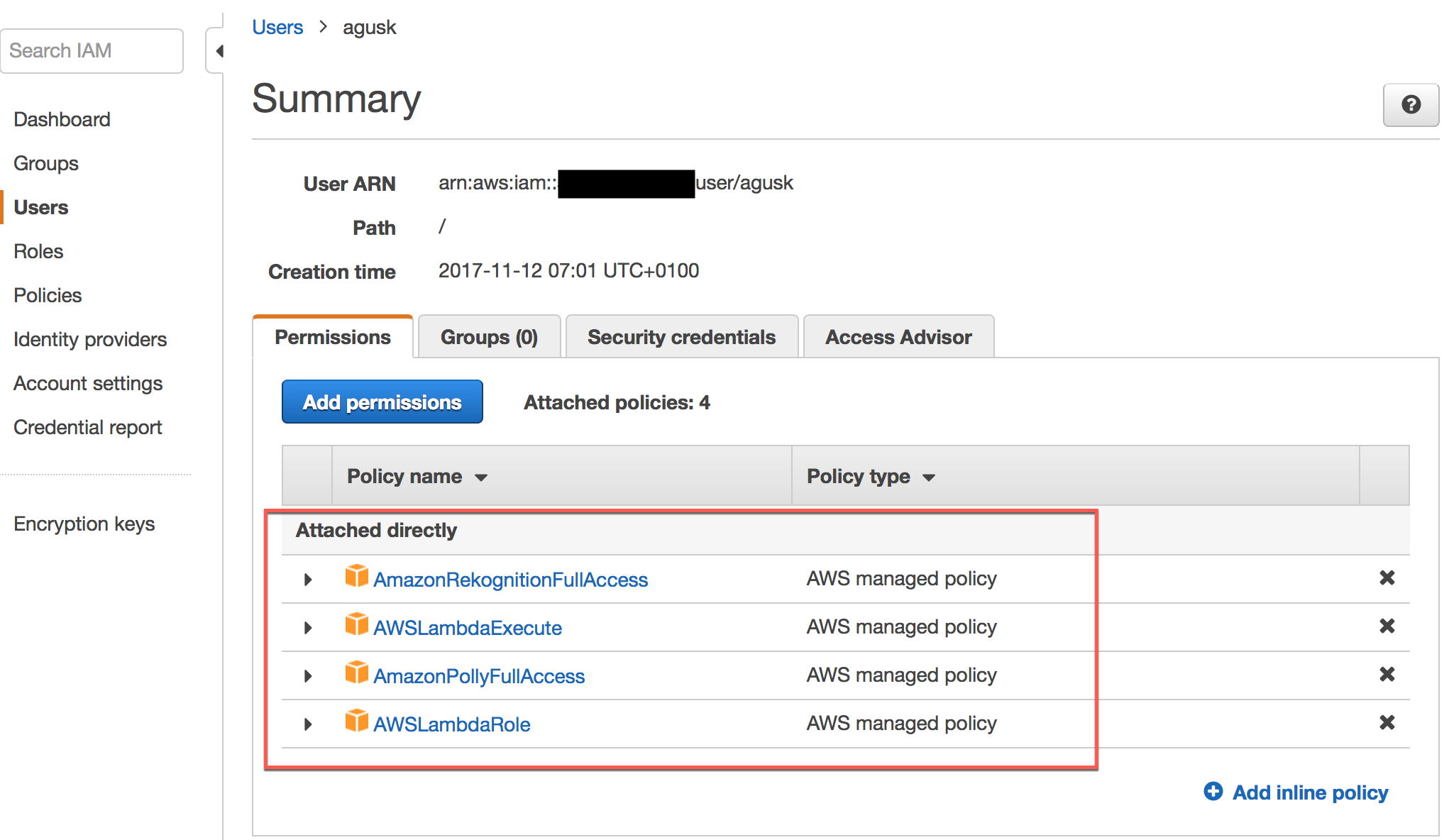Viewport: 1449px width, 840px height.
Task: Detach AmazonRekognitionFullAccess using its X icon
Action: [x=1387, y=578]
